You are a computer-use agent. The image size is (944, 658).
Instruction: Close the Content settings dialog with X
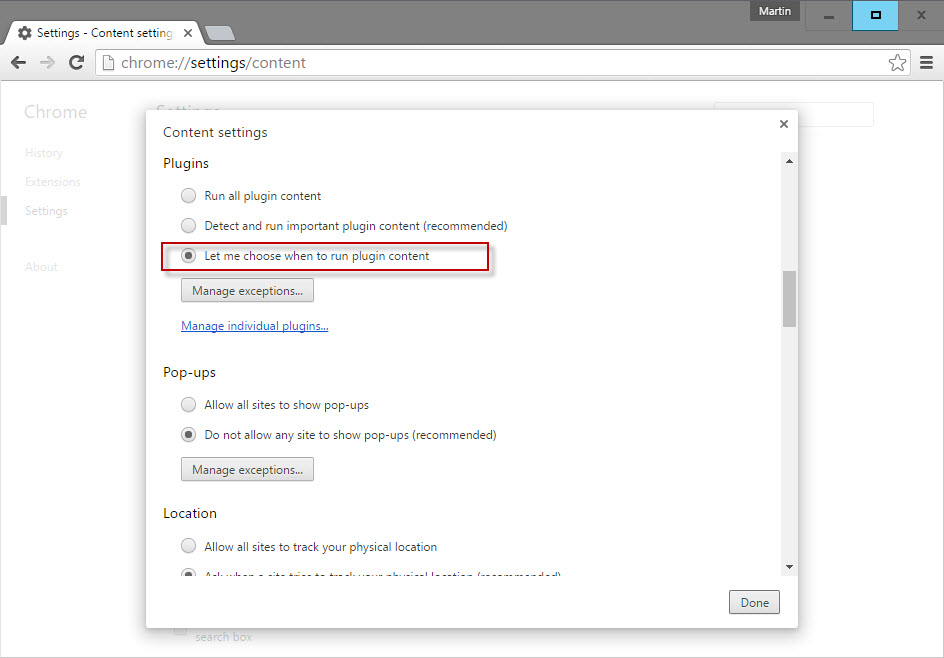click(x=783, y=124)
